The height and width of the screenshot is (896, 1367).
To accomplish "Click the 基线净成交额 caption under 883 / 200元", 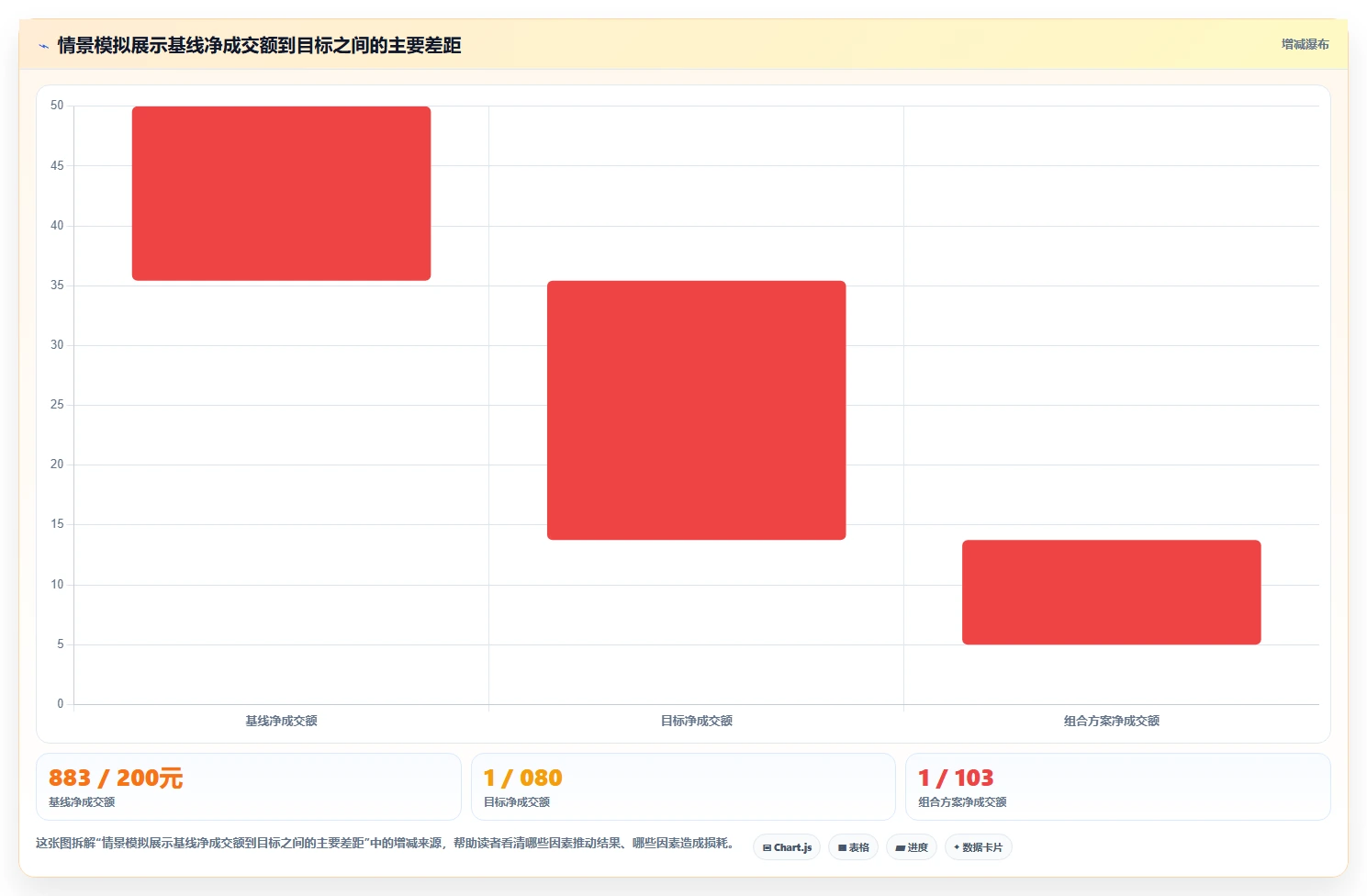I will tap(82, 802).
